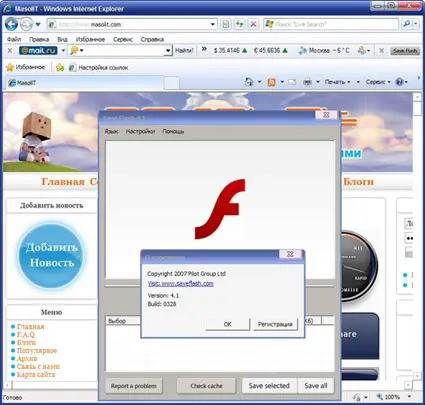This screenshot has height=405, width=425.
Task: Click the Найти! search button
Action: (x=184, y=51)
